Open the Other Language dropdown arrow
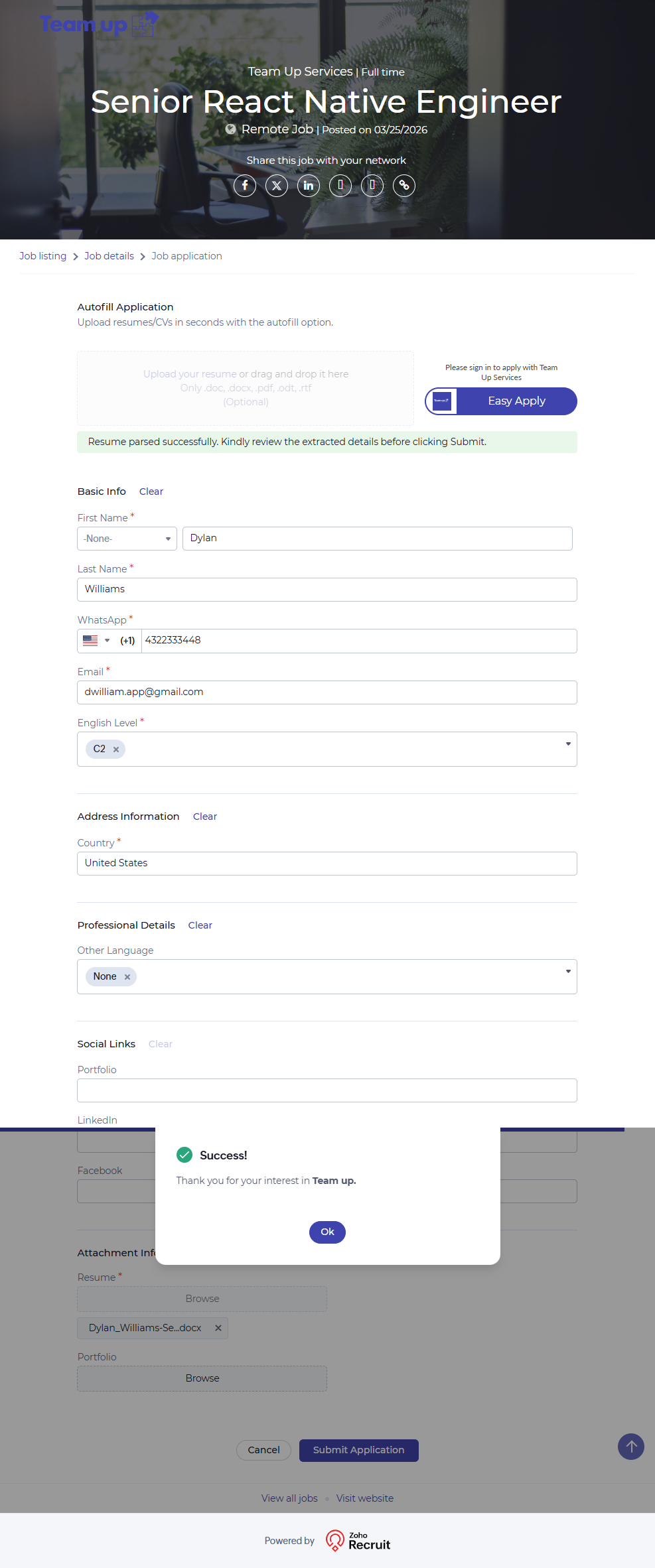Screen dimensions: 655x1568 pos(568,972)
